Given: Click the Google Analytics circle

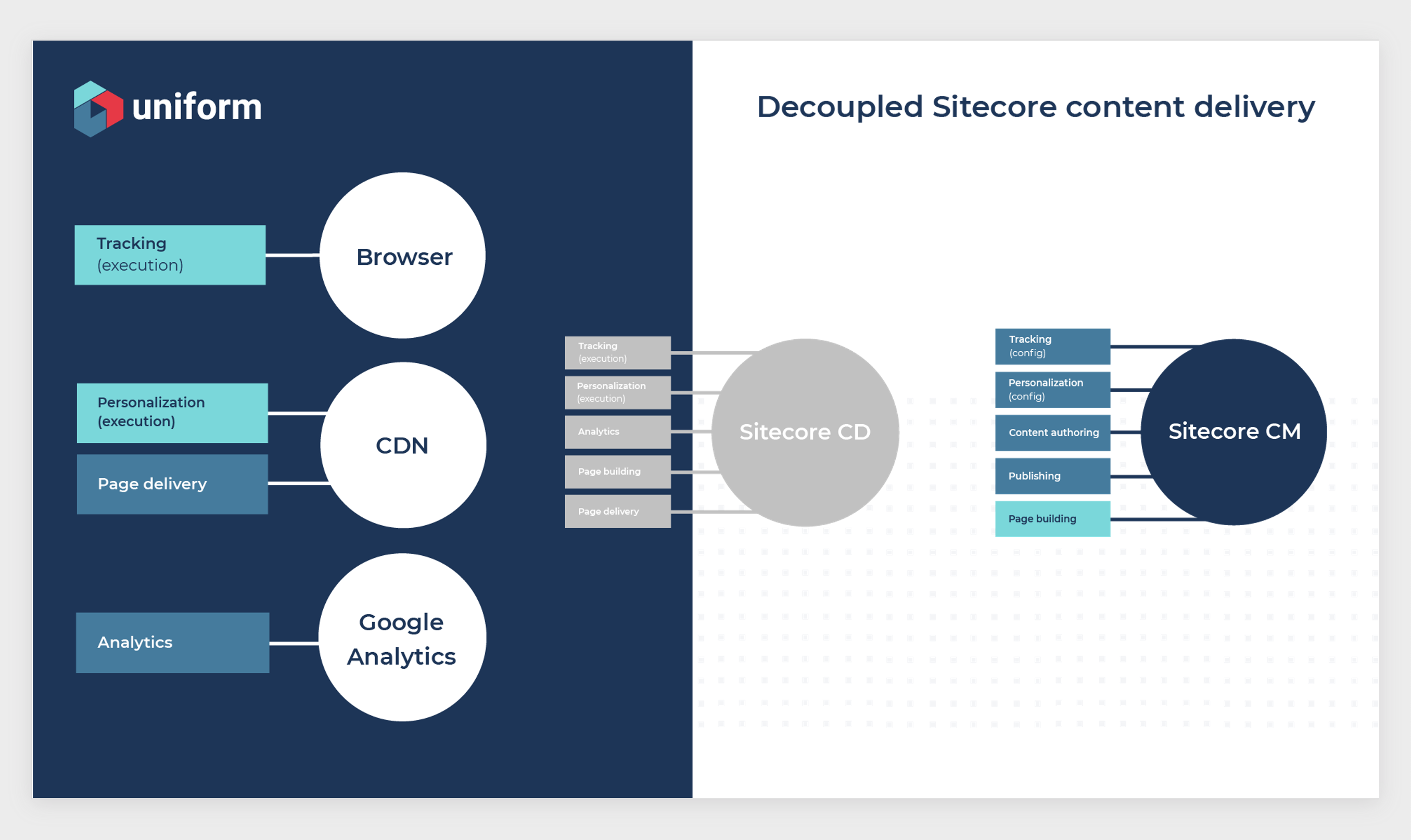Looking at the screenshot, I should (402, 638).
